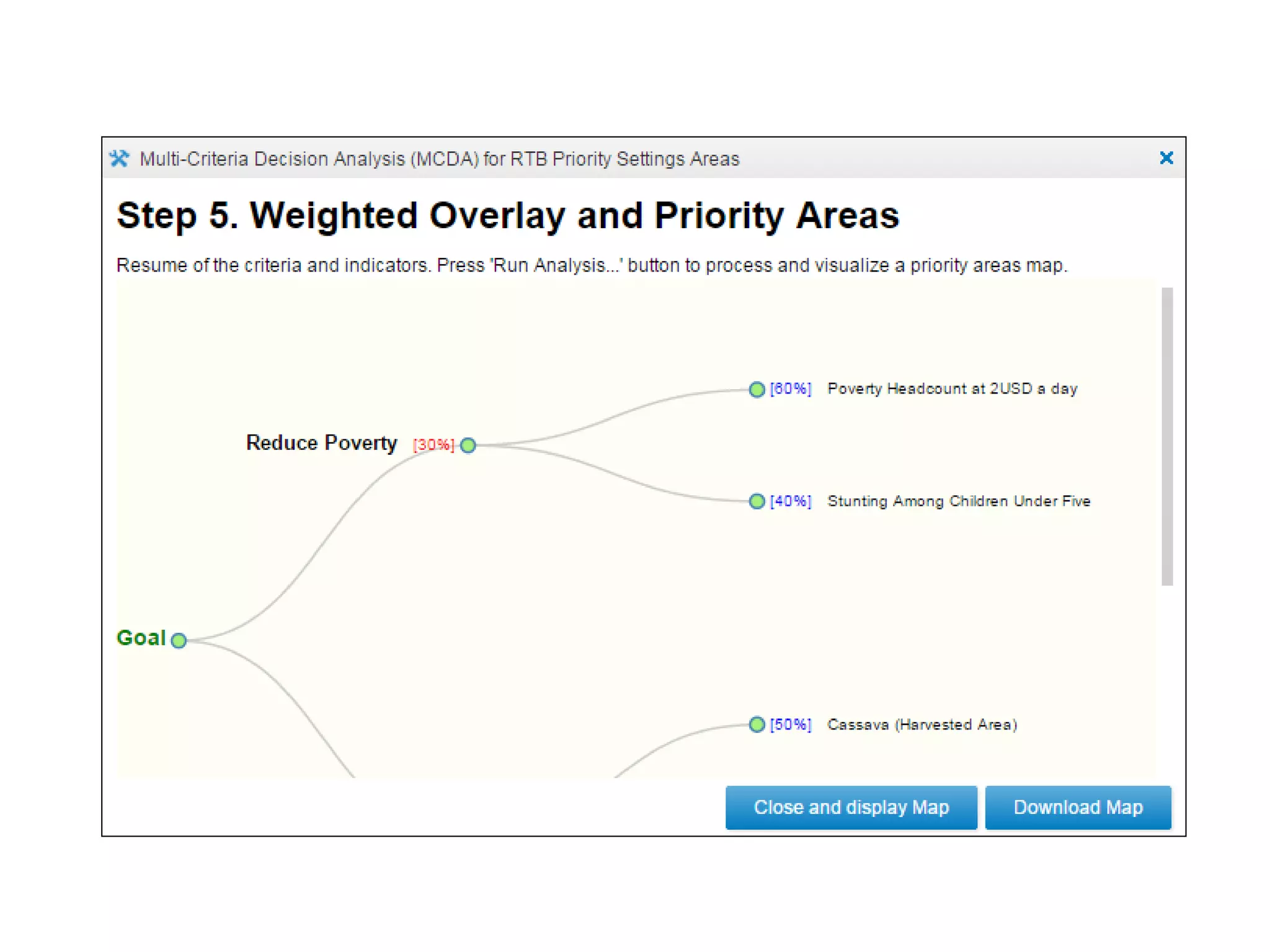Click the Poverty Headcount node circle

click(756, 389)
